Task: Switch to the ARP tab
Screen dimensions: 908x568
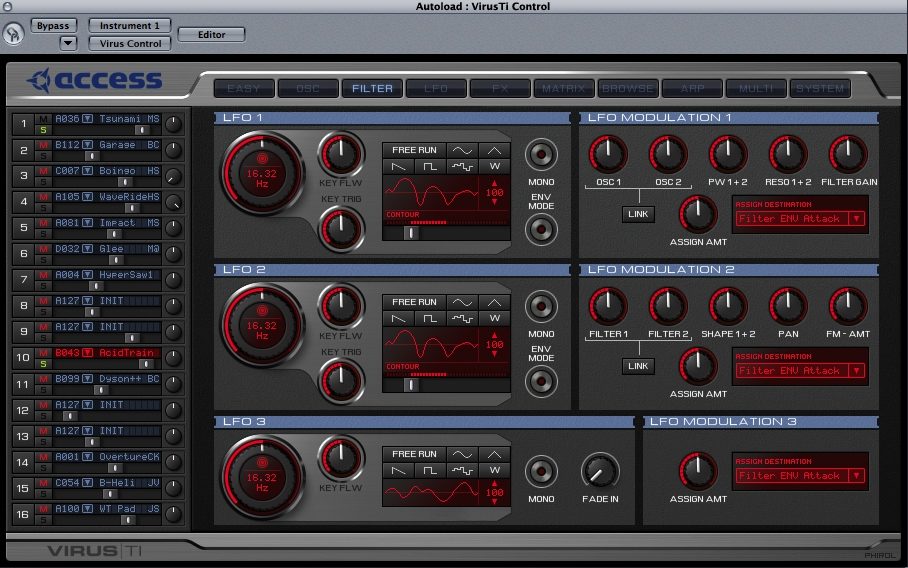Action: click(x=693, y=89)
